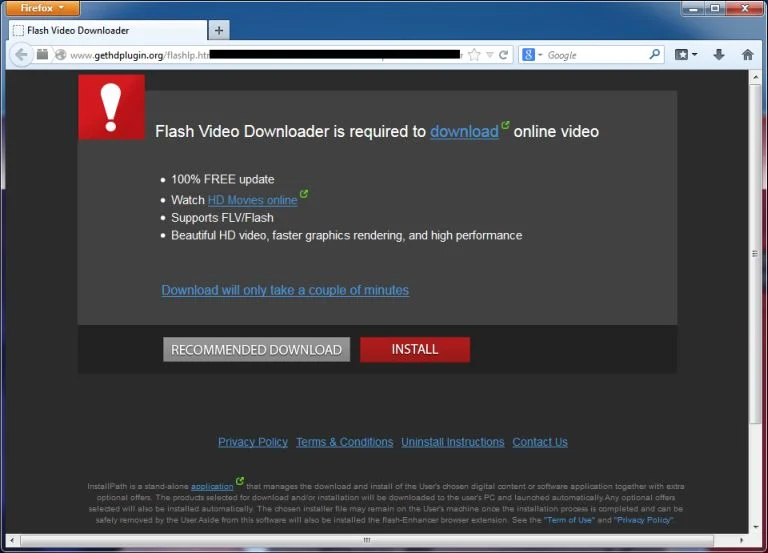Click the red INSTALL button
Image resolution: width=768 pixels, height=553 pixels.
(415, 349)
